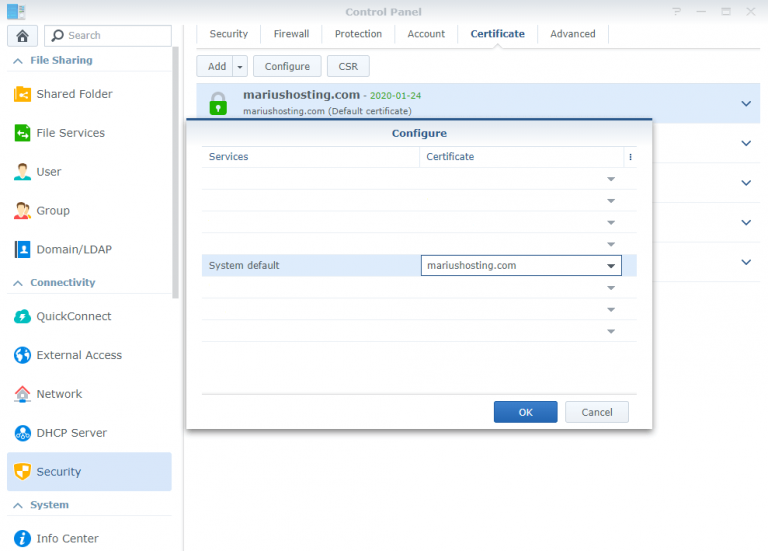Click Cancel in Configure dialog

point(597,412)
